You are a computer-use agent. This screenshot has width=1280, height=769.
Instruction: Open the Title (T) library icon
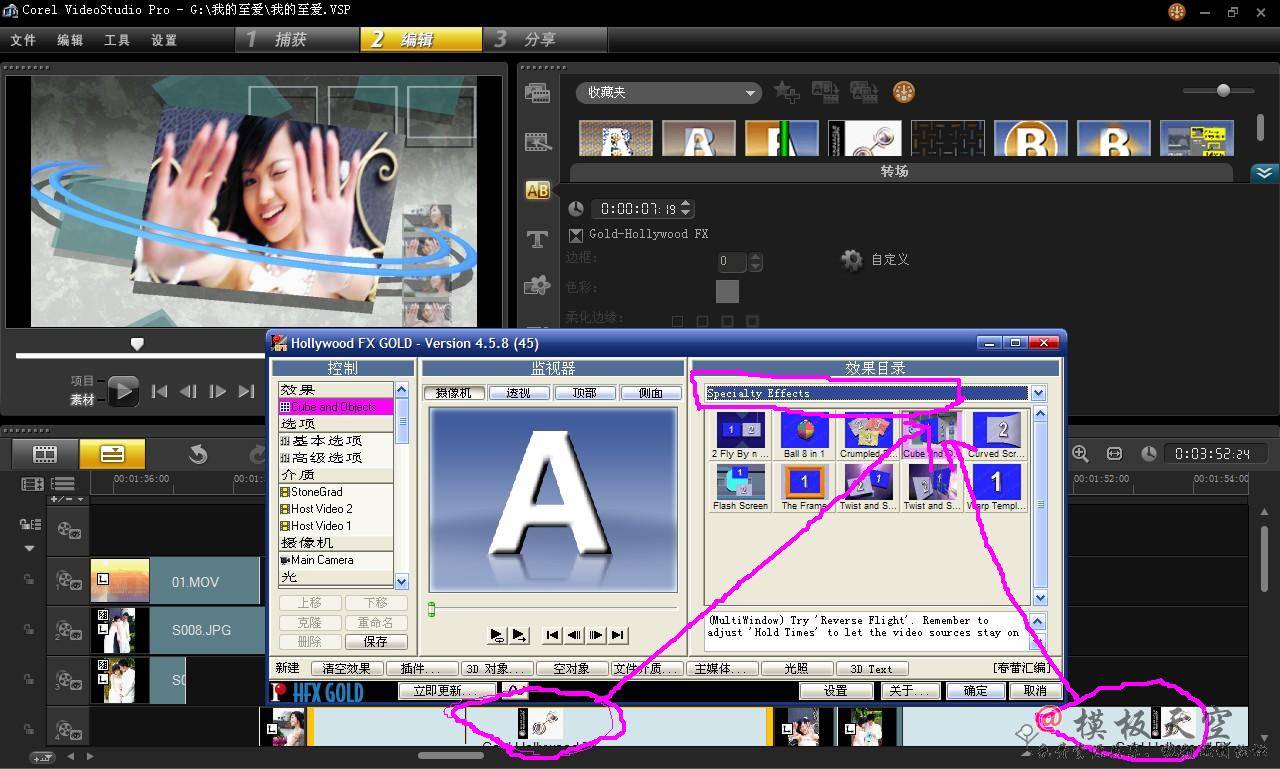(537, 239)
